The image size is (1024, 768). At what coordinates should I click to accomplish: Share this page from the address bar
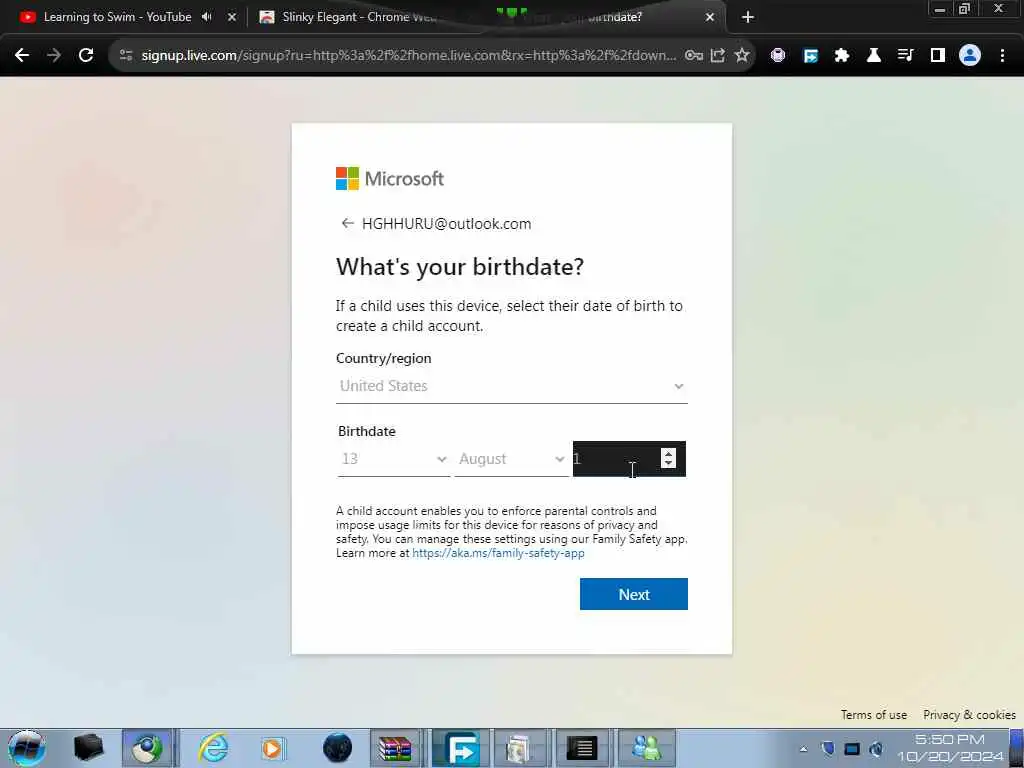point(718,56)
